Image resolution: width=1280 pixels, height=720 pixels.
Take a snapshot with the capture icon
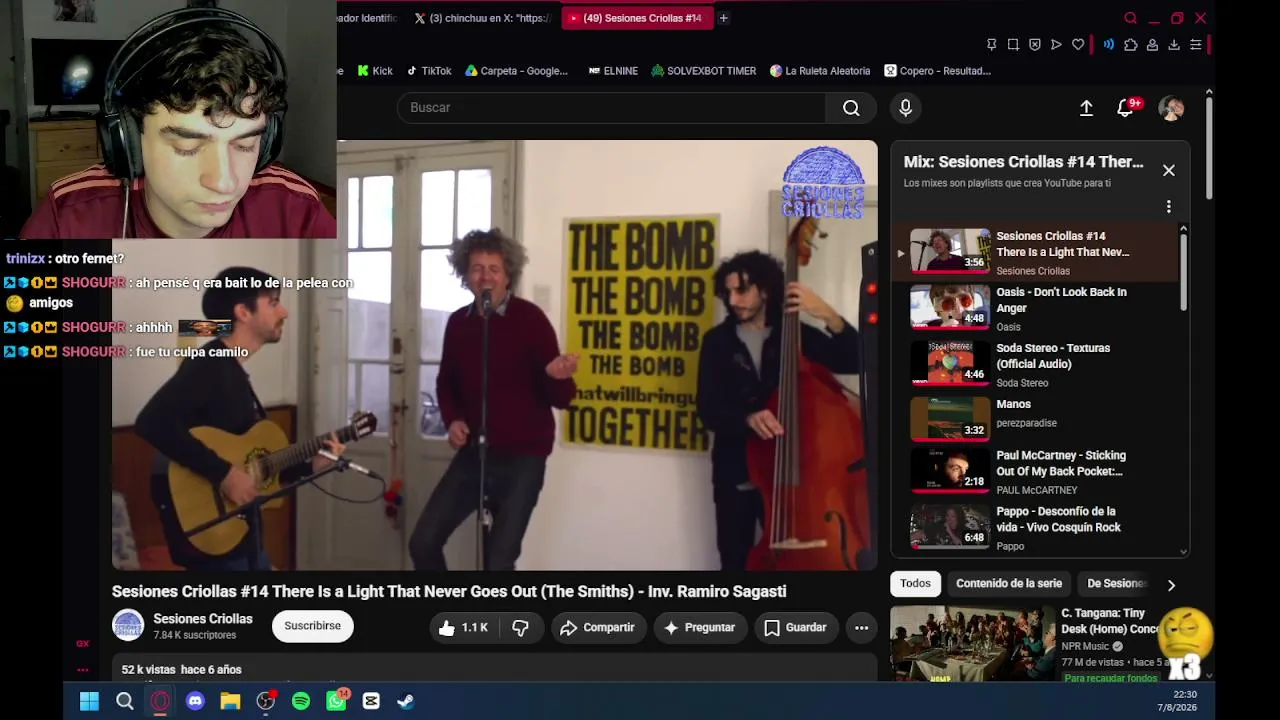click(x=1013, y=44)
